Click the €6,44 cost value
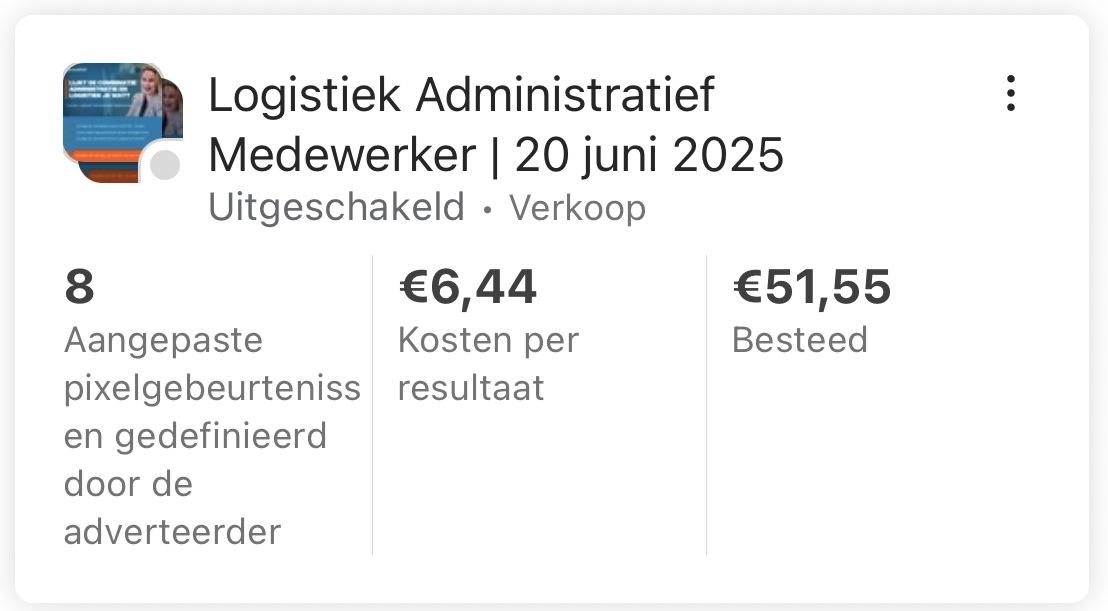1108x611 pixels. tap(467, 288)
